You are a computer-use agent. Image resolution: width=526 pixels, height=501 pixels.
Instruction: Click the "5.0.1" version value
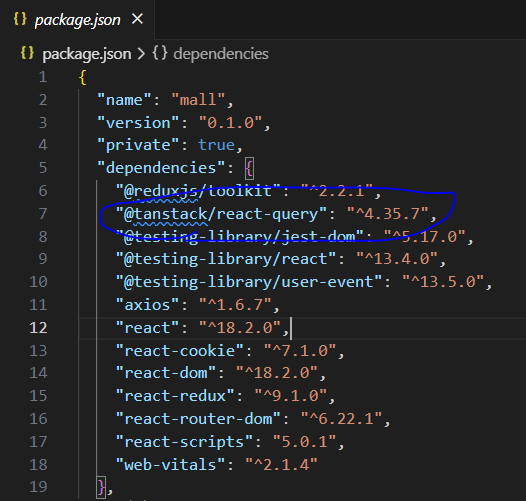[x=305, y=442]
